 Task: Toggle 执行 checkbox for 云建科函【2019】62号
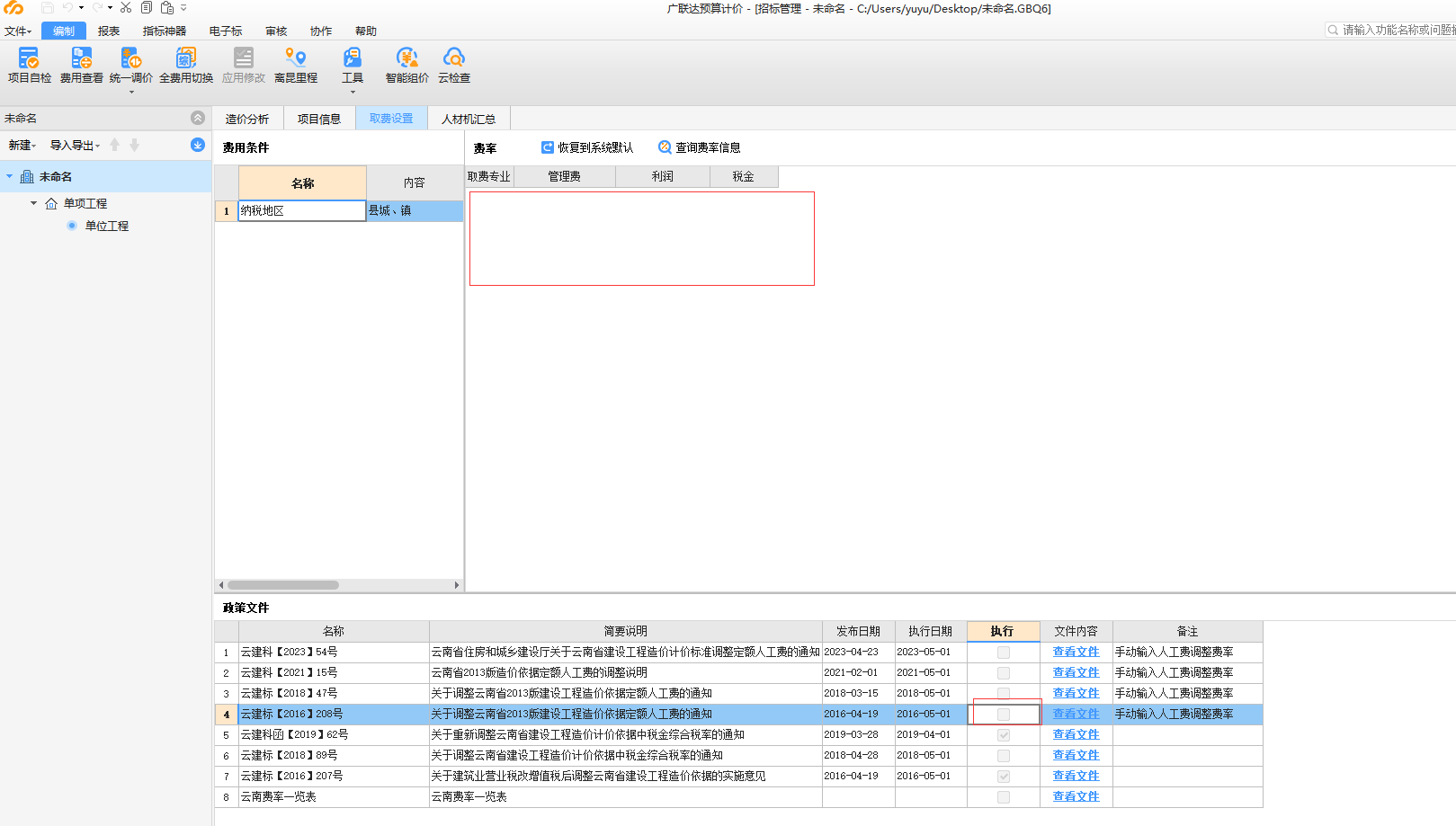(x=1004, y=735)
